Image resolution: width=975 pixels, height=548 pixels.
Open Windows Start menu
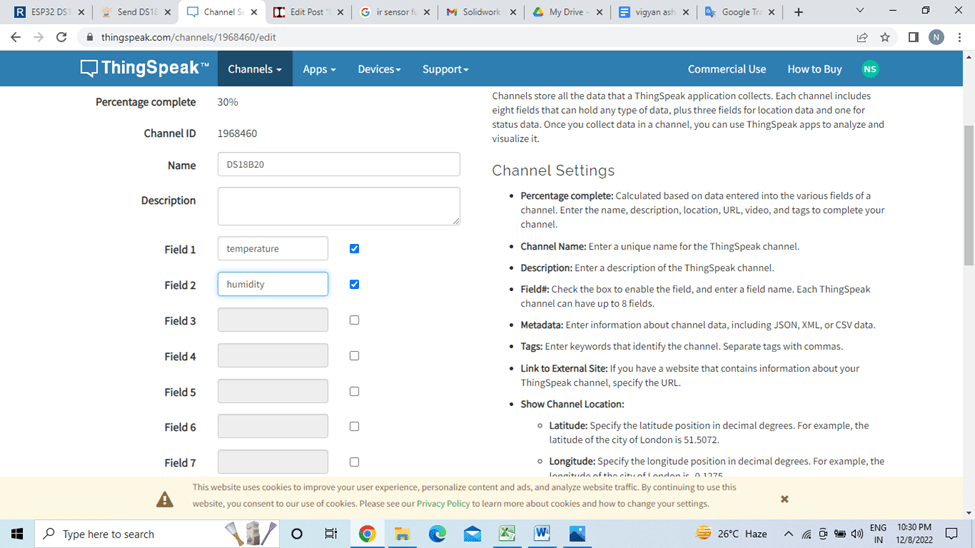(x=17, y=534)
